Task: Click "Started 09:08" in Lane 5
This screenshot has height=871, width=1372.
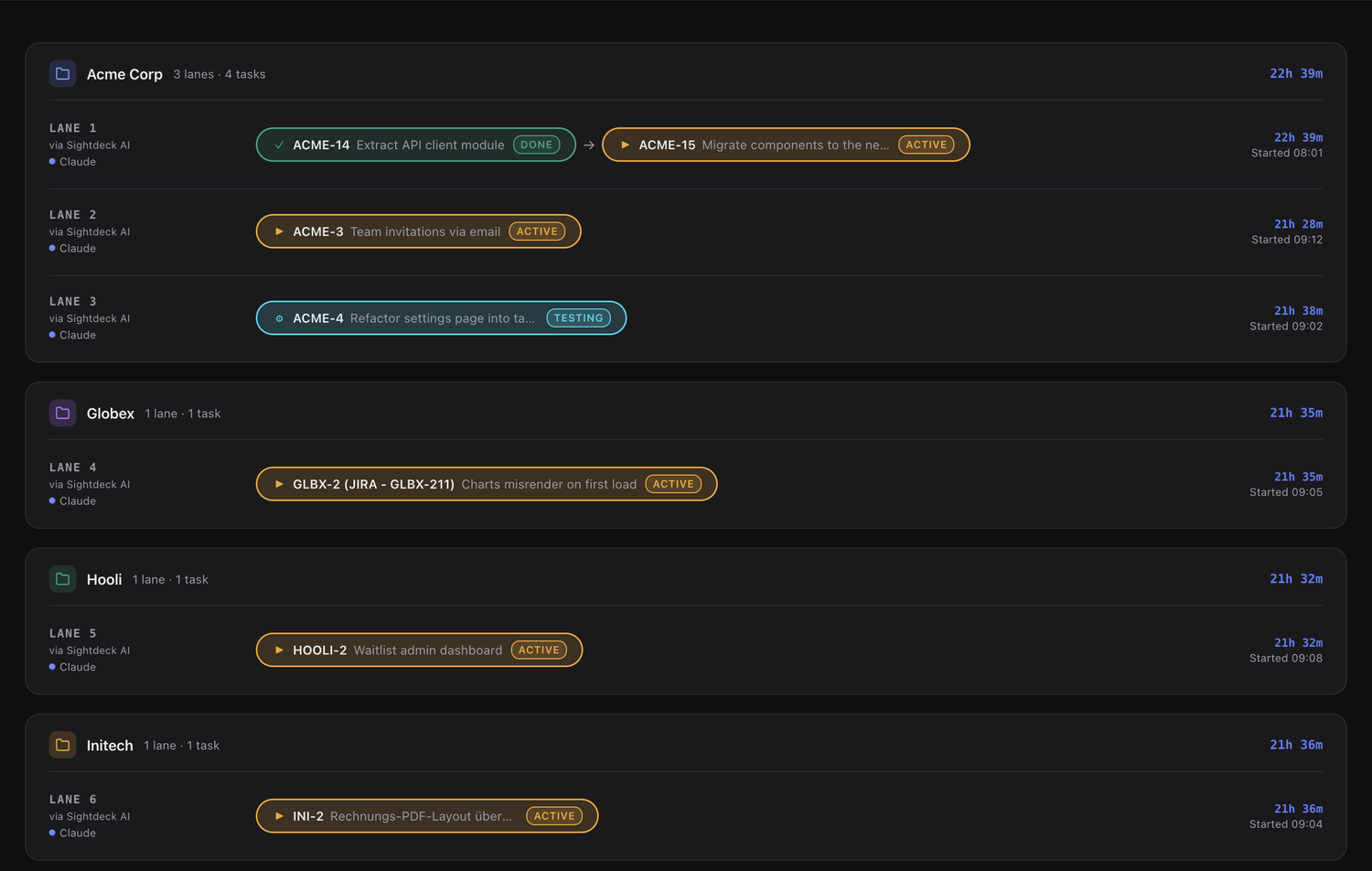Action: pyautogui.click(x=1286, y=659)
